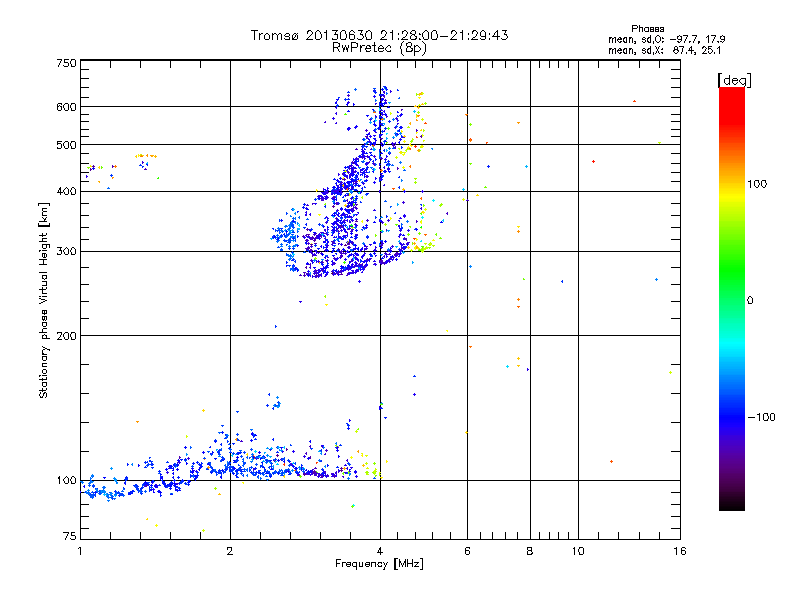800x600 pixels.
Task: Click the '6' x-axis tick label
Action: tap(467, 551)
